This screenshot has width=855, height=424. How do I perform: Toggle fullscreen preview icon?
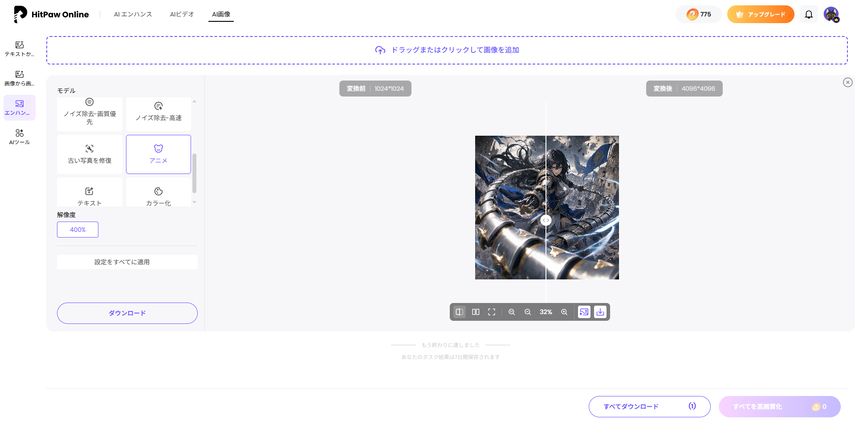[x=491, y=312]
